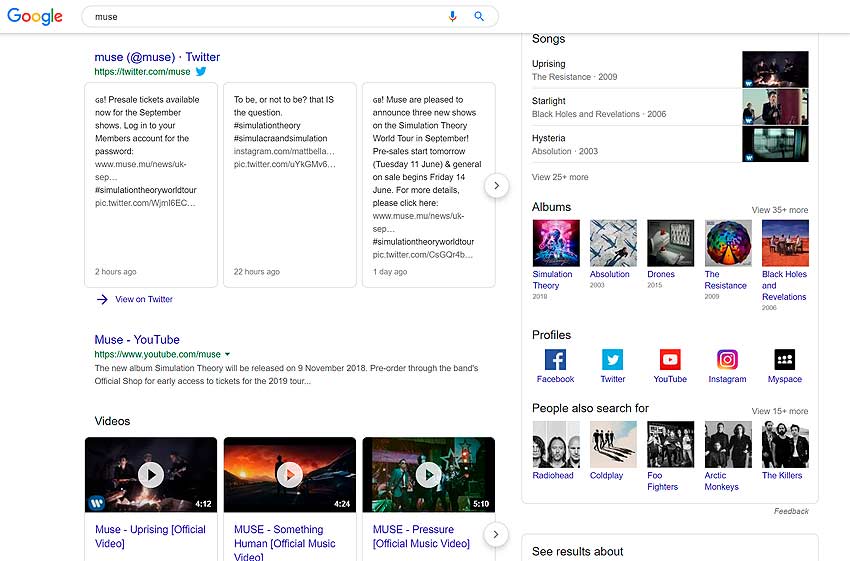Viewport: 850px width, 561px height.
Task: Open the Hysteria song thumbnail
Action: click(x=775, y=144)
